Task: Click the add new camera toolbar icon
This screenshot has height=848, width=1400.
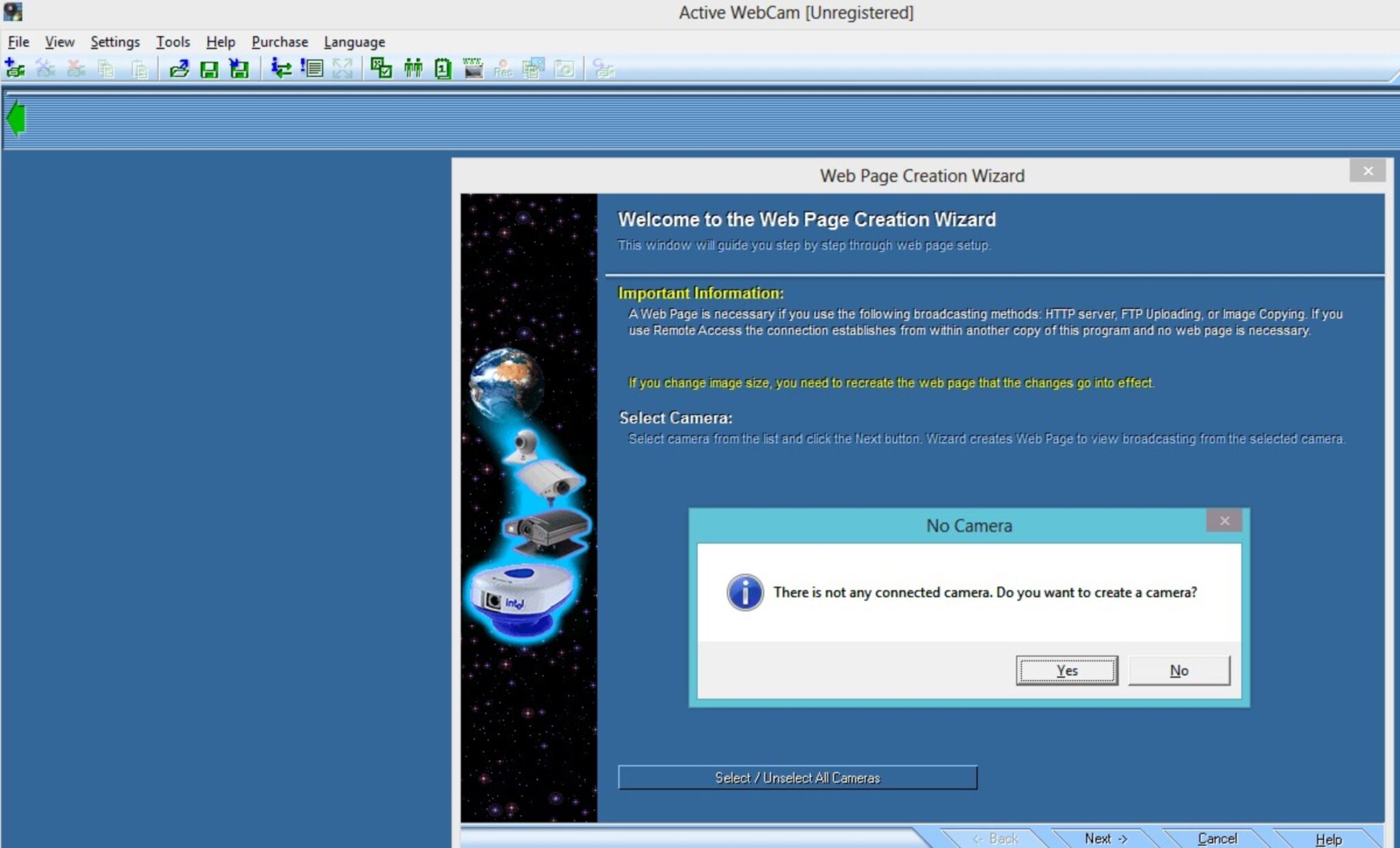Action: 14,68
